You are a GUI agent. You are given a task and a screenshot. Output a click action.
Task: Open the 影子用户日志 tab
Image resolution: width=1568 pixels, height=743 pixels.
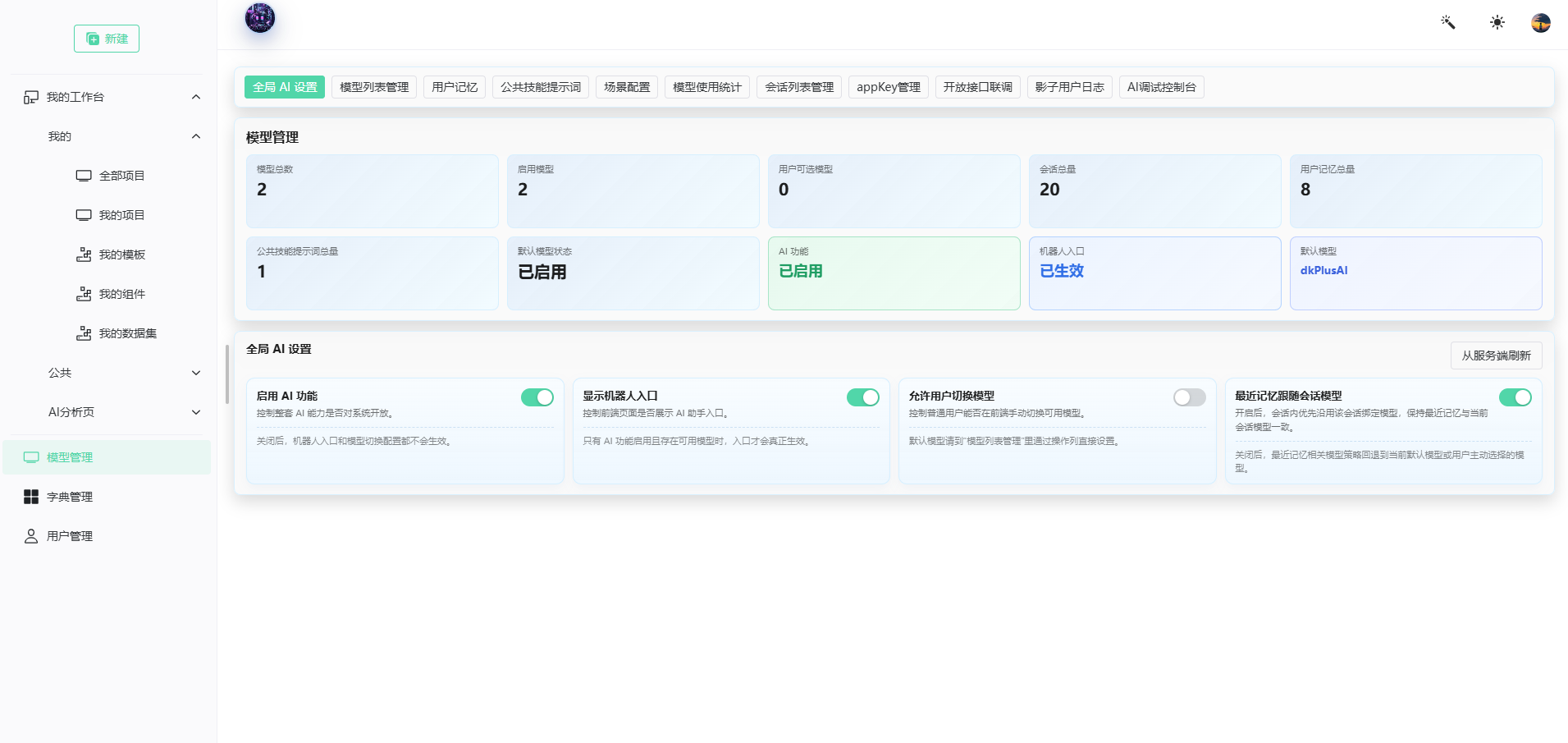tap(1070, 87)
